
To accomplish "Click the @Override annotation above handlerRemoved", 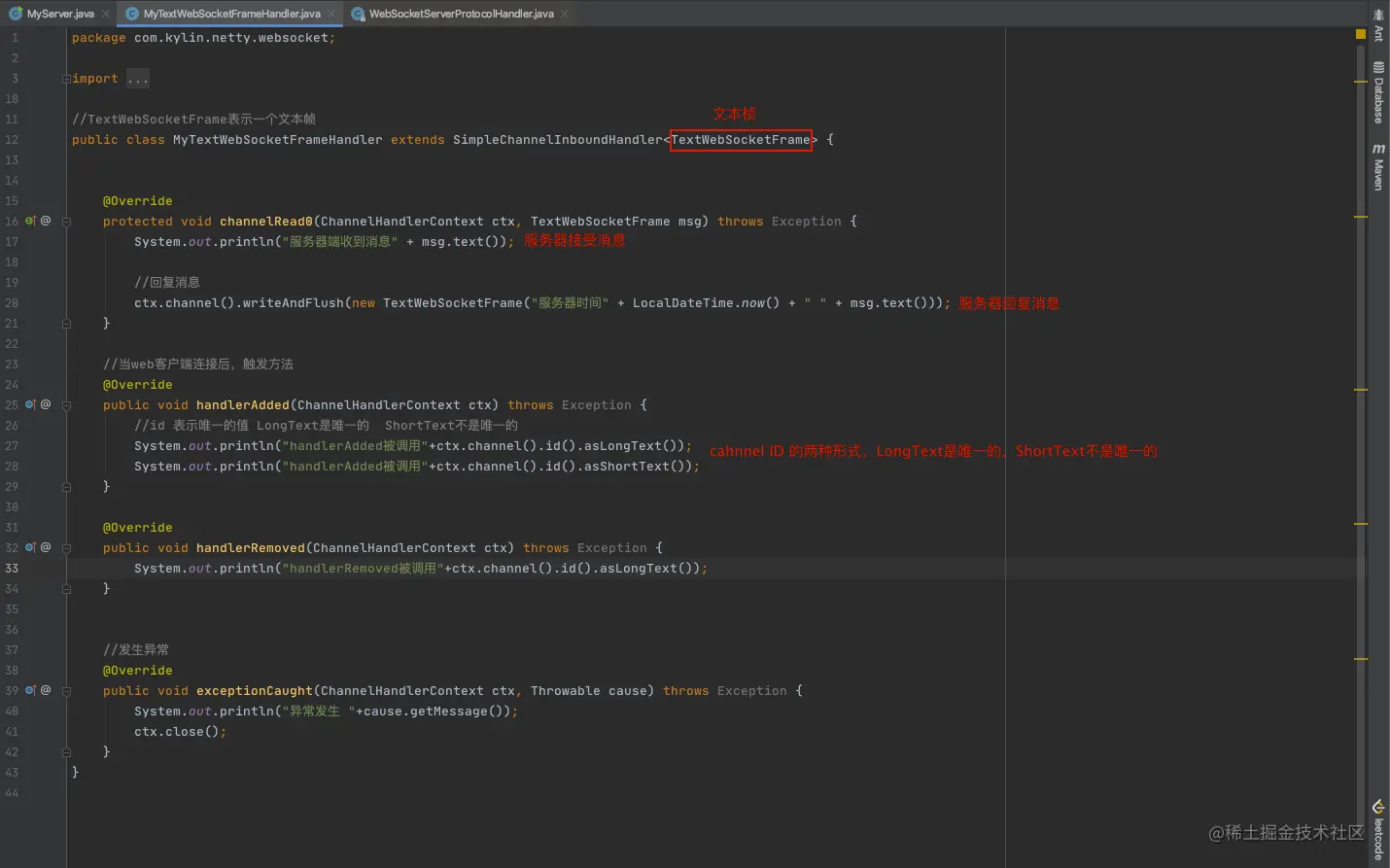I will click(x=138, y=528).
